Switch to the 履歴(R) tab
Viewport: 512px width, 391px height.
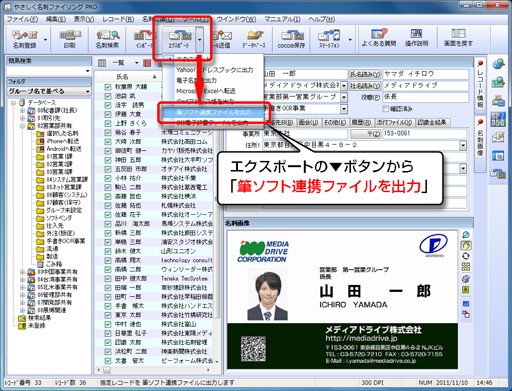361,123
